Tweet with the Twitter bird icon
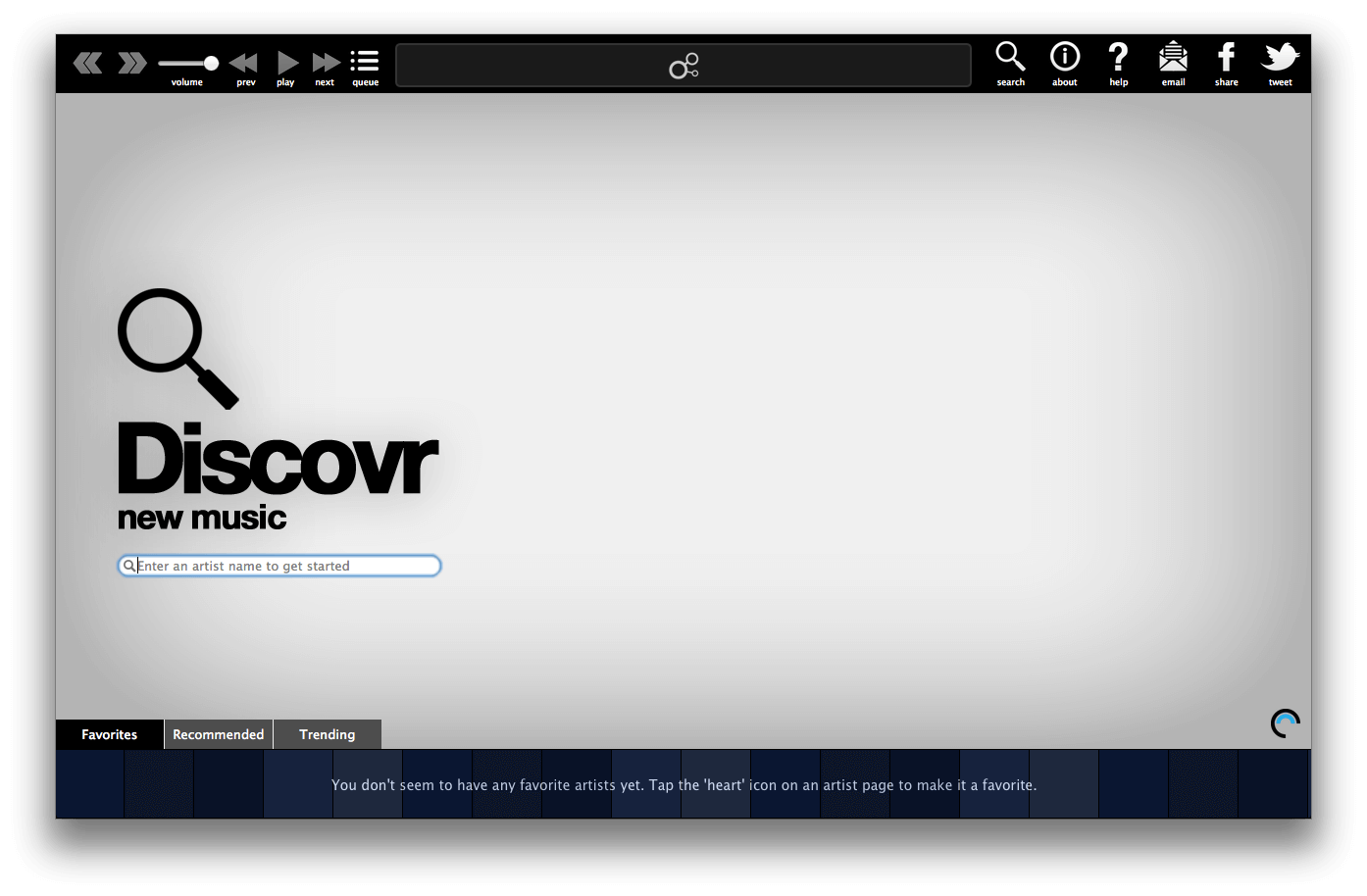Screen dimensions: 1367x896 click(1281, 64)
